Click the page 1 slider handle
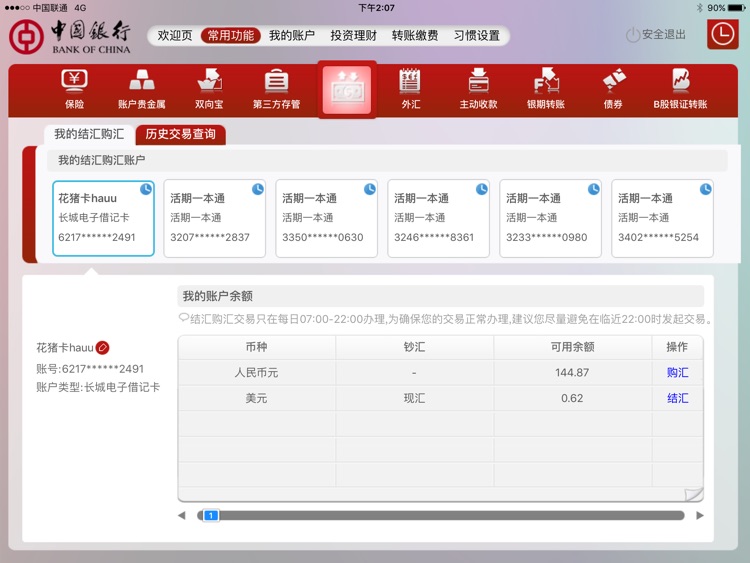750x563 pixels. click(x=210, y=516)
